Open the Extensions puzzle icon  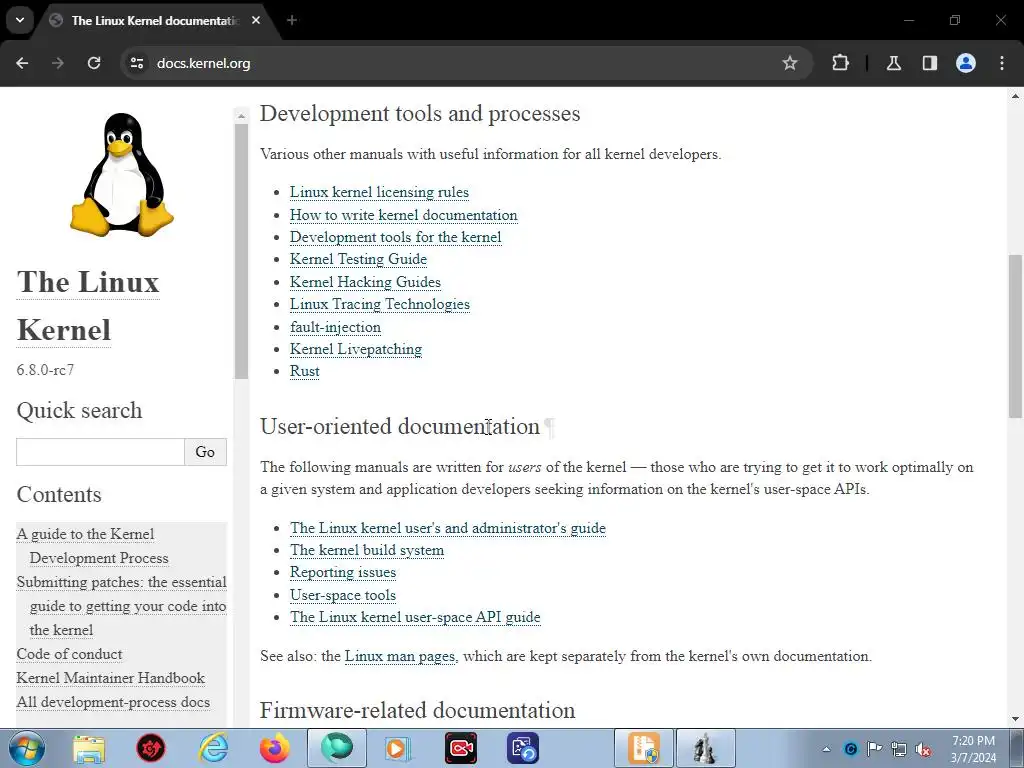(x=840, y=63)
